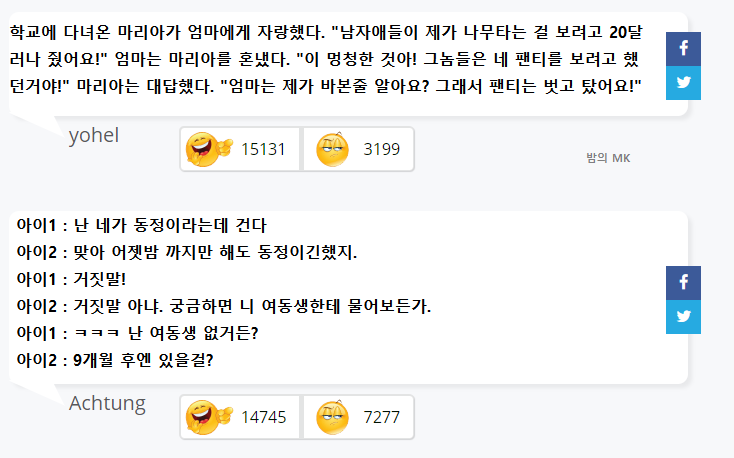The width and height of the screenshot is (734, 458).
Task: Click unamused emoji on Achtung's joke
Action: (x=332, y=417)
